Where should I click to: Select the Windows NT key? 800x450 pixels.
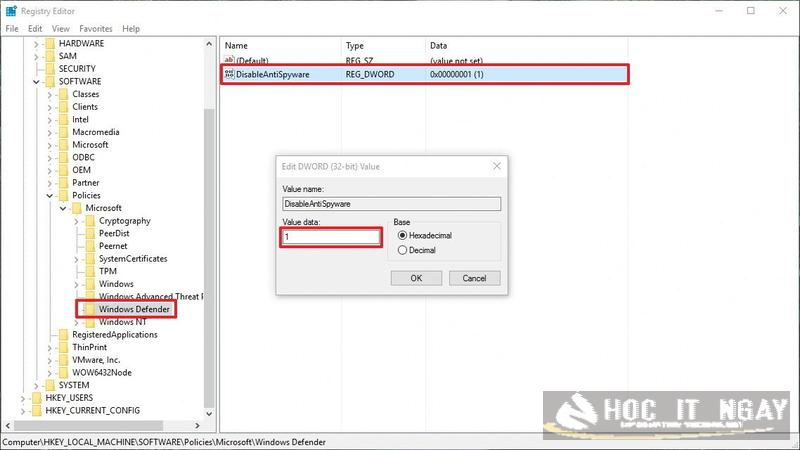pos(122,322)
